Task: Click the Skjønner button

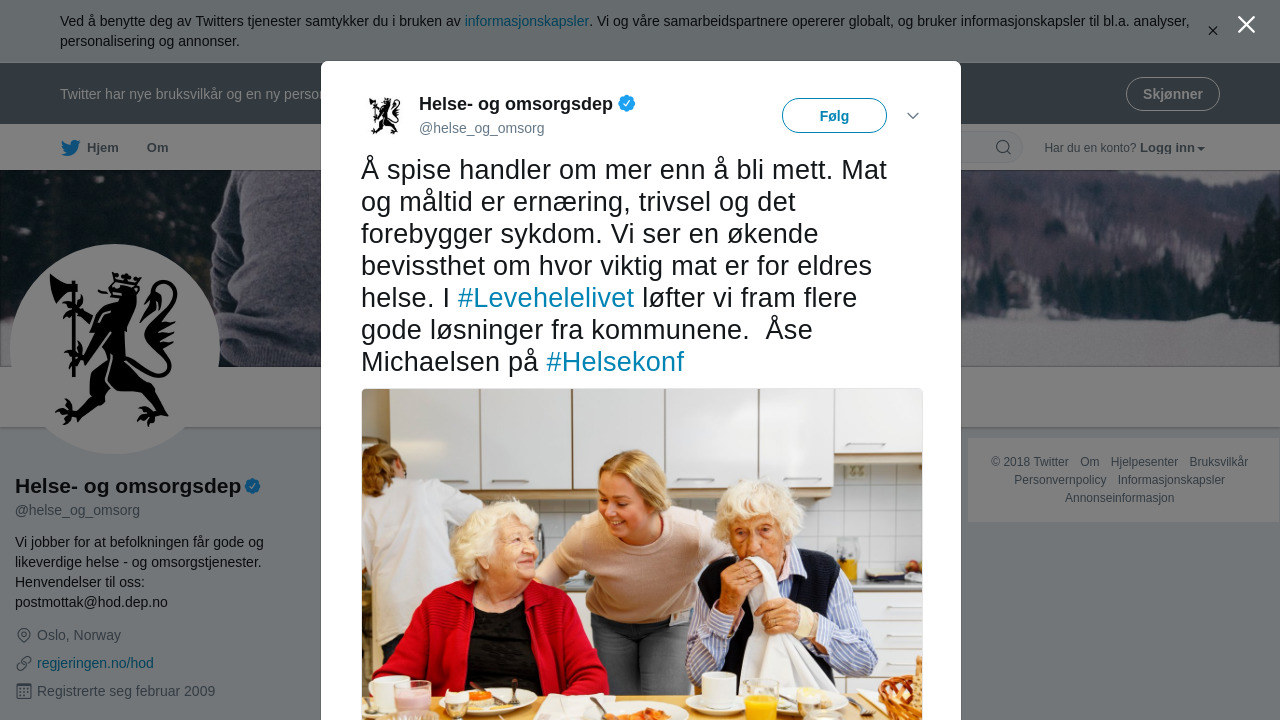Action: point(1173,94)
